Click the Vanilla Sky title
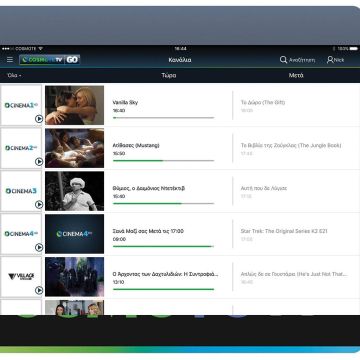360x360 pixels. click(125, 102)
